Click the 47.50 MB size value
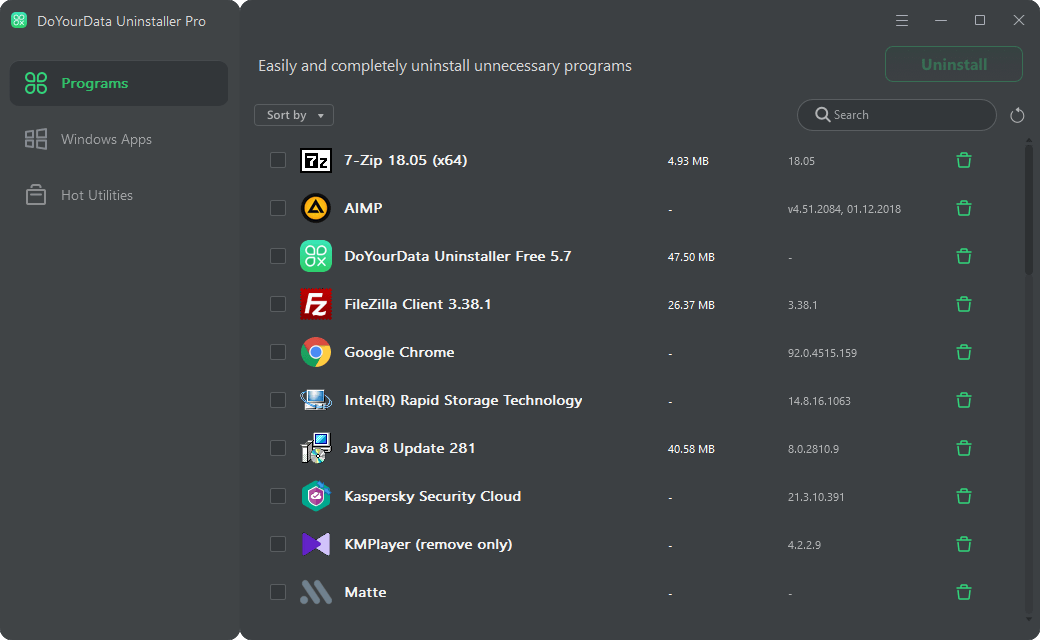Viewport: 1040px width, 640px height. click(691, 257)
